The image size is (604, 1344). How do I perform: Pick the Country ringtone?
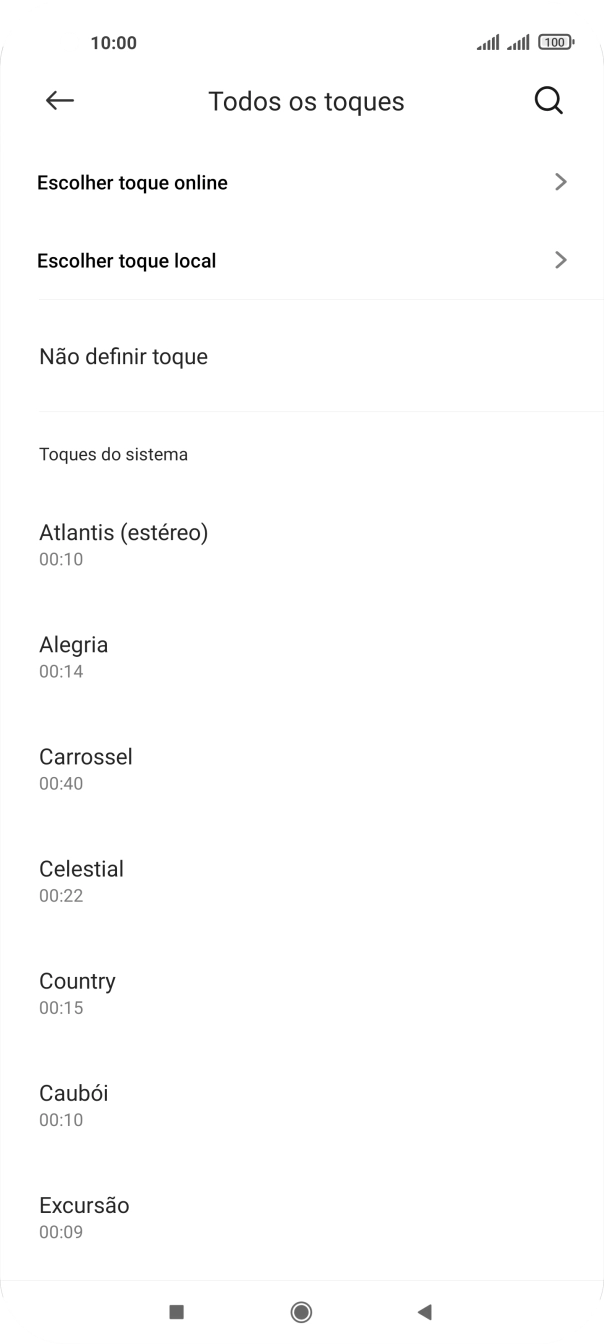coord(77,991)
